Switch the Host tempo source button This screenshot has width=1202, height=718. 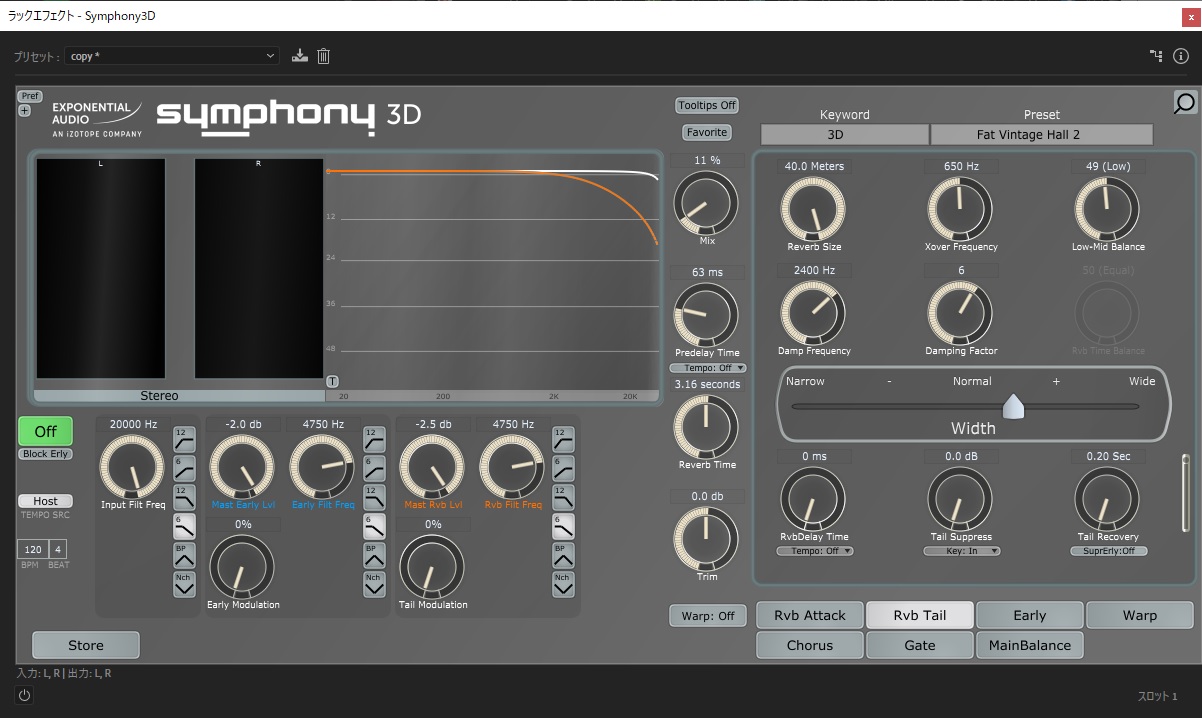pyautogui.click(x=46, y=501)
